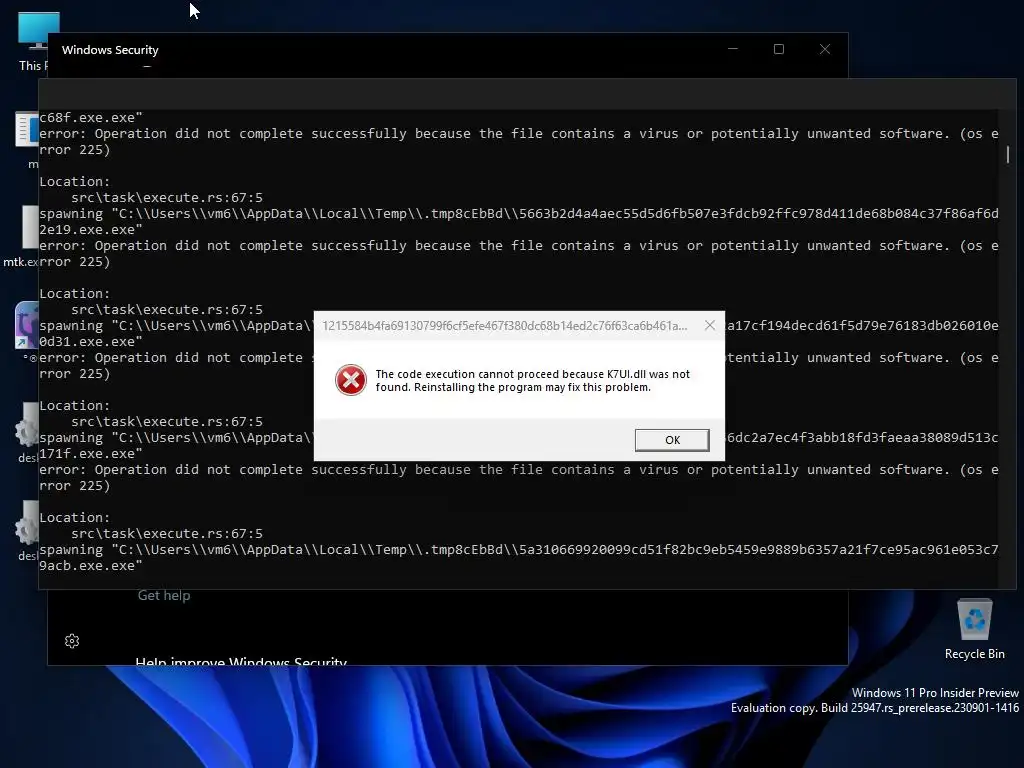Image resolution: width=1024 pixels, height=768 pixels.
Task: Click the red error icon in dialog
Action: point(351,380)
